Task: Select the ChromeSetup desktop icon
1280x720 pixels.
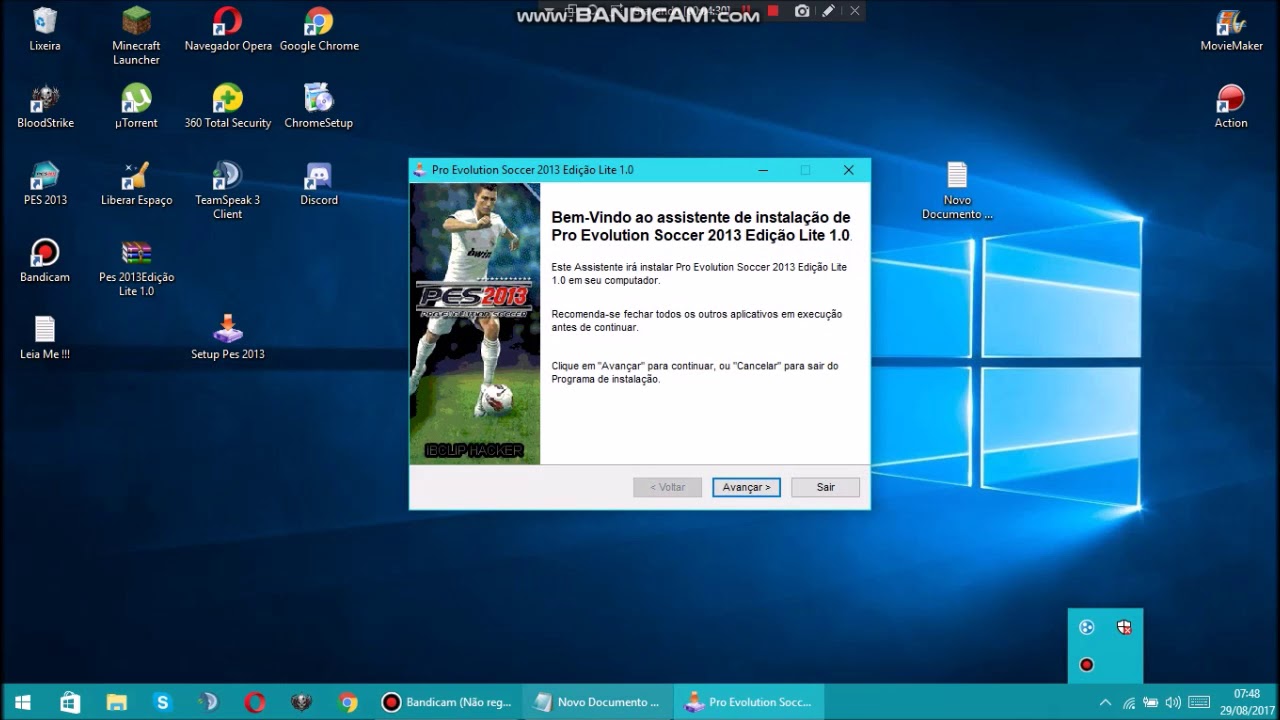Action: (x=319, y=106)
